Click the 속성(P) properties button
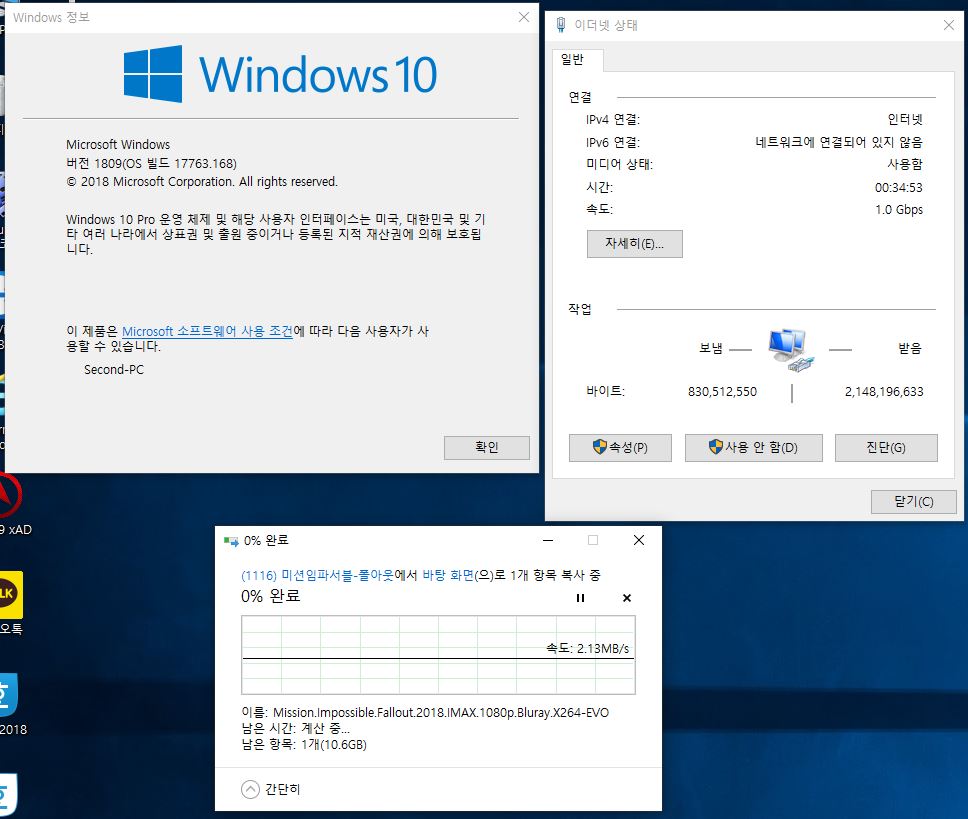Viewport: 968px width, 819px height. click(620, 447)
